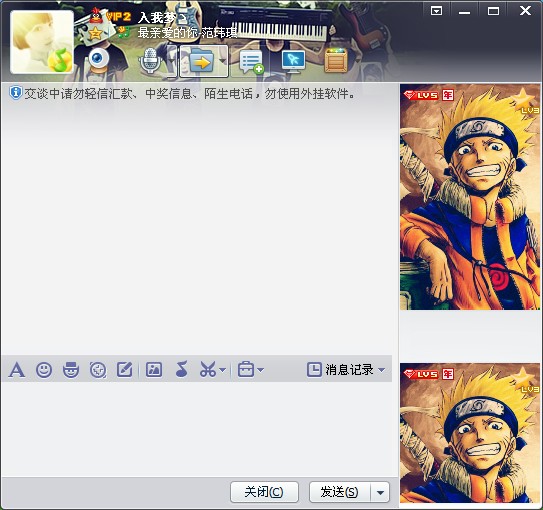The image size is (543, 510).
Task: Share music with the note icon
Action: [x=181, y=369]
